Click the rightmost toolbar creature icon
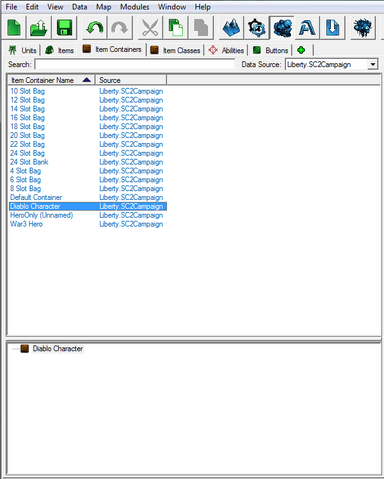Viewport: 384px width, 479px height. click(x=362, y=28)
